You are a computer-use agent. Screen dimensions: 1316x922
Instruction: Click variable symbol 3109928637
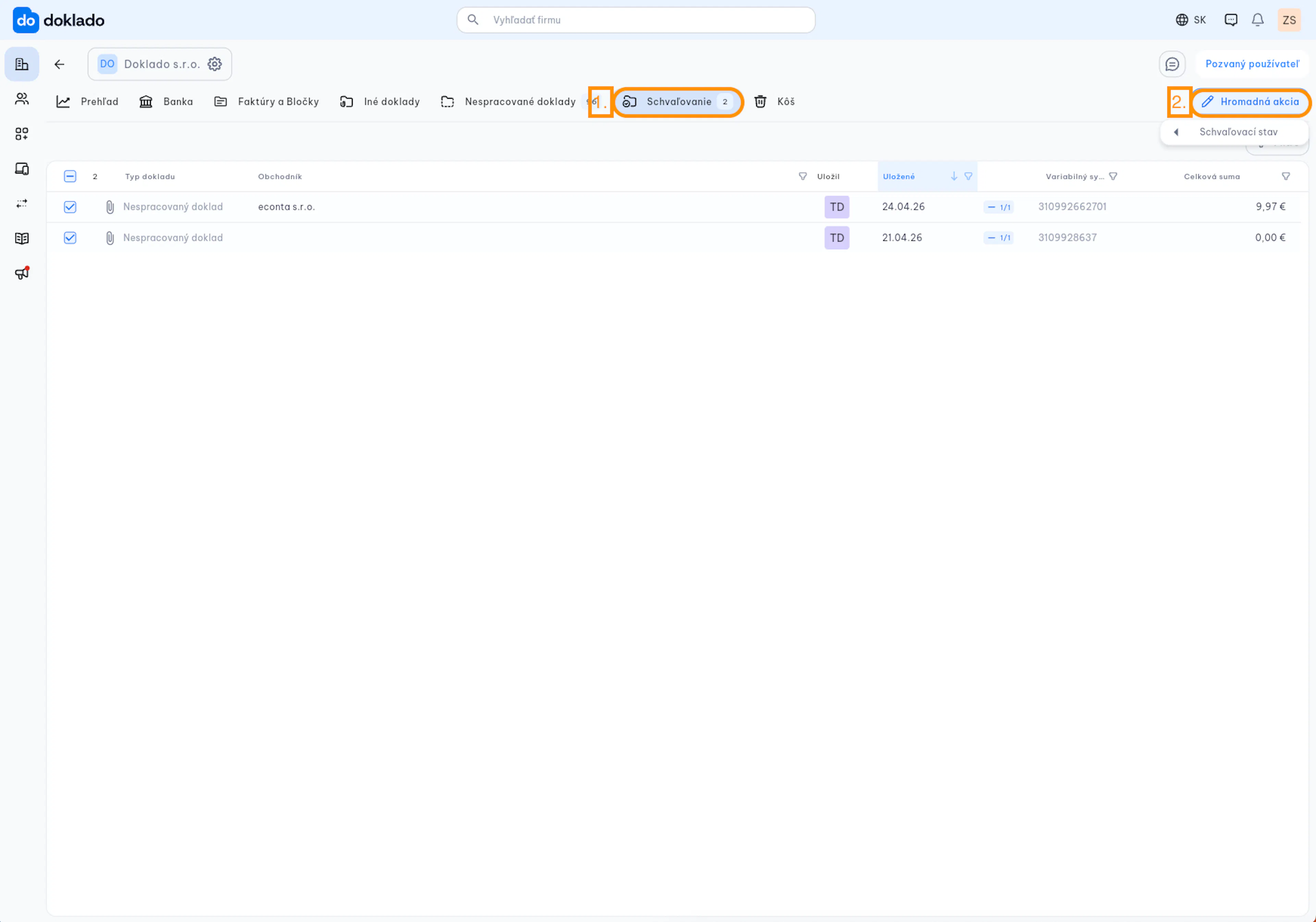click(x=1068, y=238)
